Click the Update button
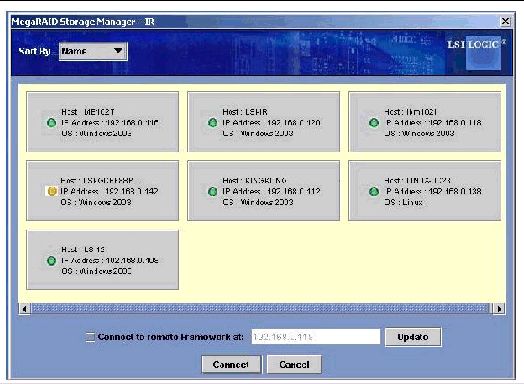Screen dimensions: 524x384 (413, 337)
